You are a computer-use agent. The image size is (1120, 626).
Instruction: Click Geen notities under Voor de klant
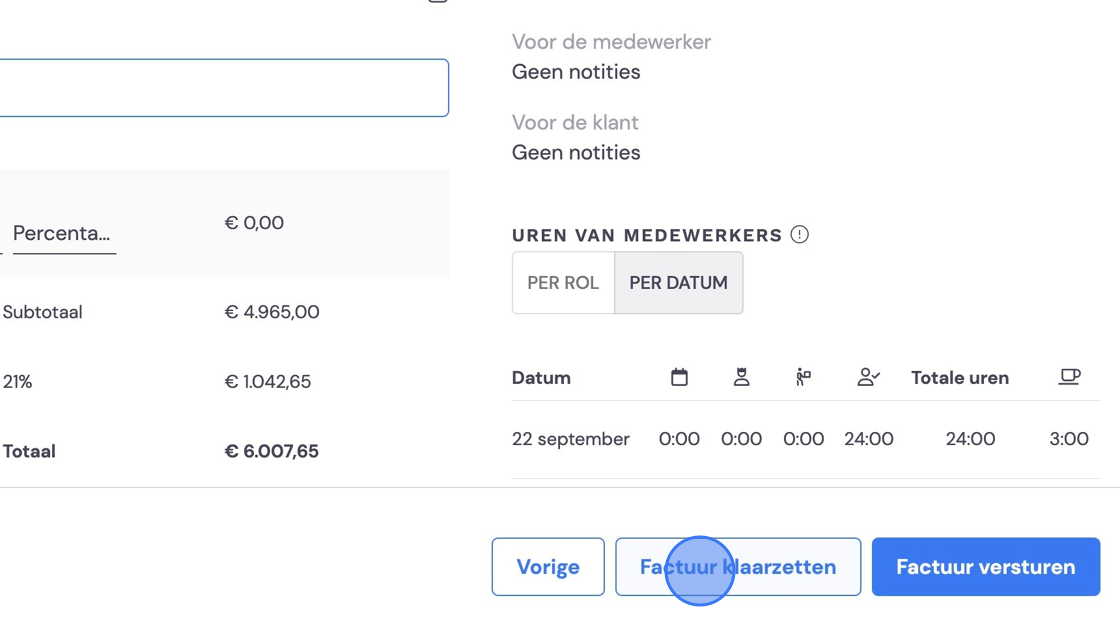pos(576,152)
